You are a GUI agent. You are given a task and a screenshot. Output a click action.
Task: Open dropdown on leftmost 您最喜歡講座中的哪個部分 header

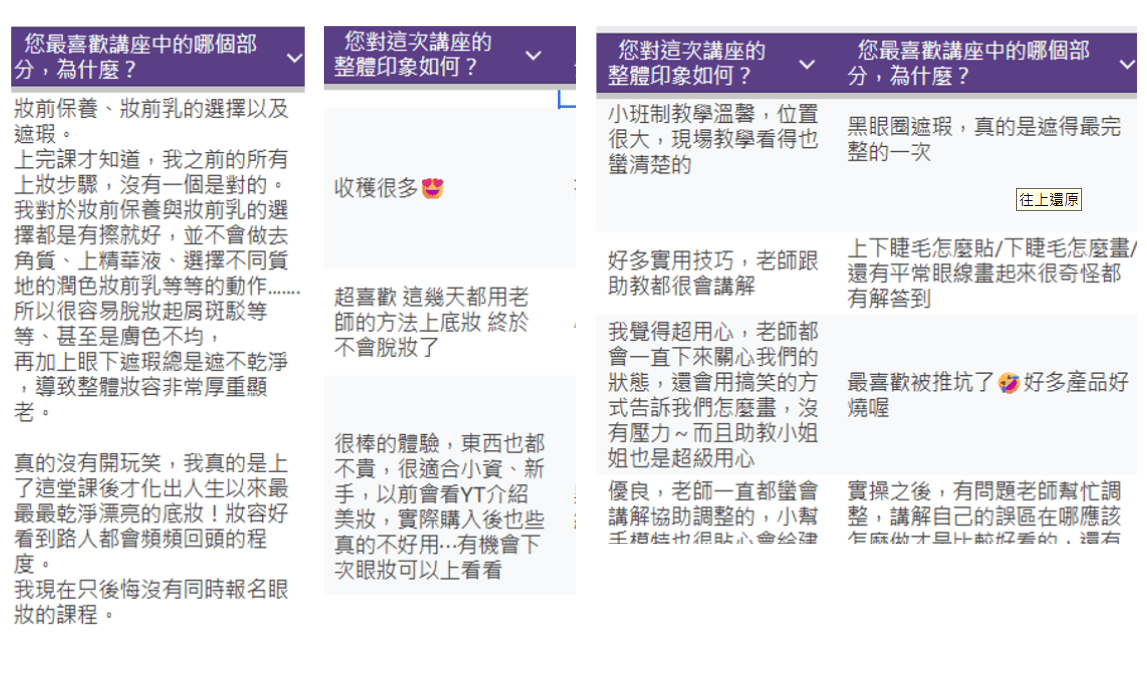tap(294, 58)
